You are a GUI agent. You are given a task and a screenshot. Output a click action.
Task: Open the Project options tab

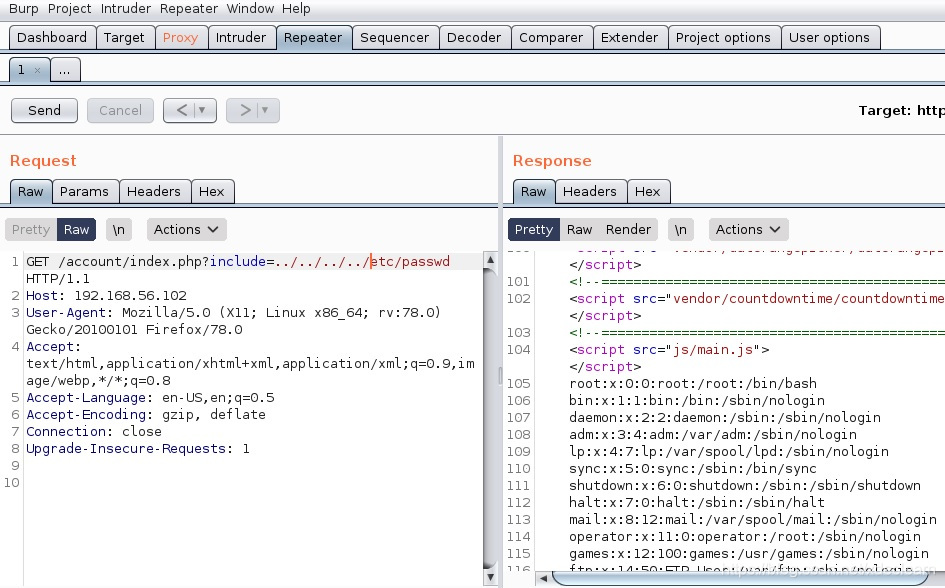point(723,37)
